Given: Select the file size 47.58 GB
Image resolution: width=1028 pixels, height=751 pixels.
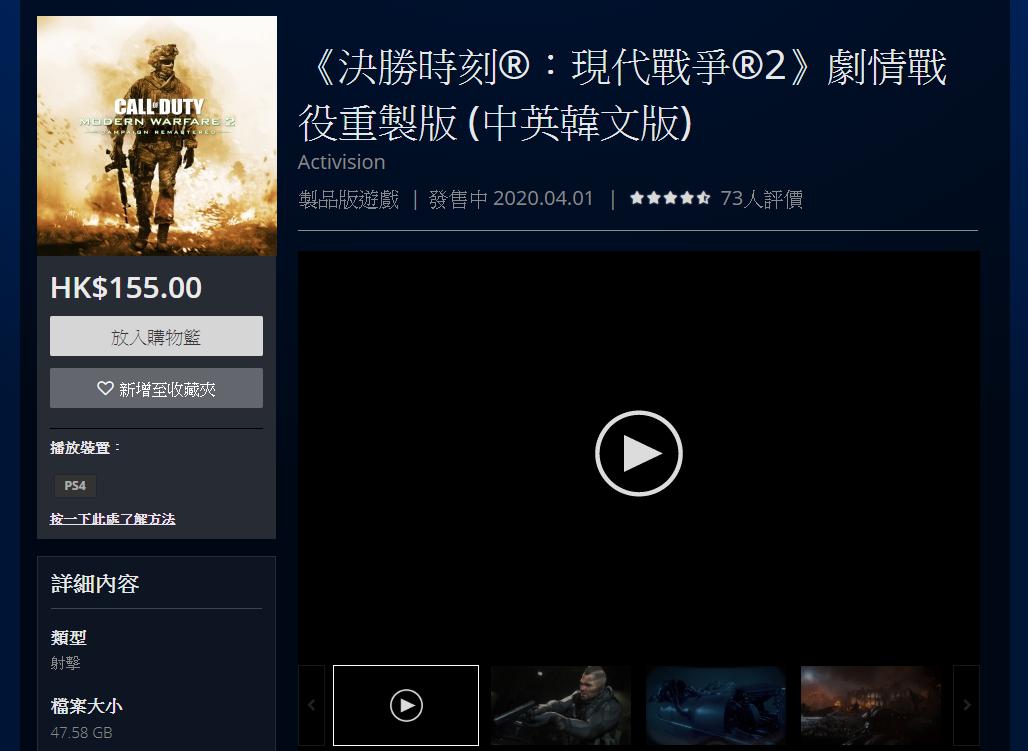Looking at the screenshot, I should coord(81,732).
